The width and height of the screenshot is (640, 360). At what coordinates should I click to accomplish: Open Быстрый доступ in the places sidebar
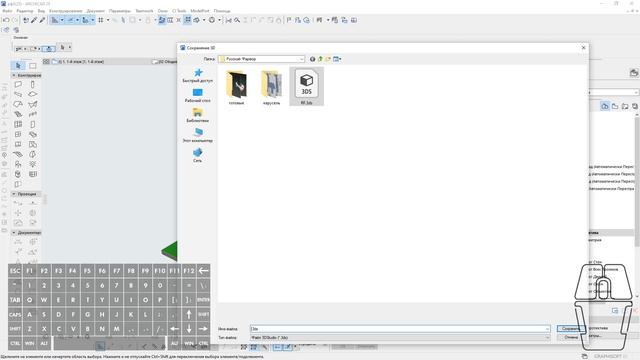pyautogui.click(x=198, y=76)
